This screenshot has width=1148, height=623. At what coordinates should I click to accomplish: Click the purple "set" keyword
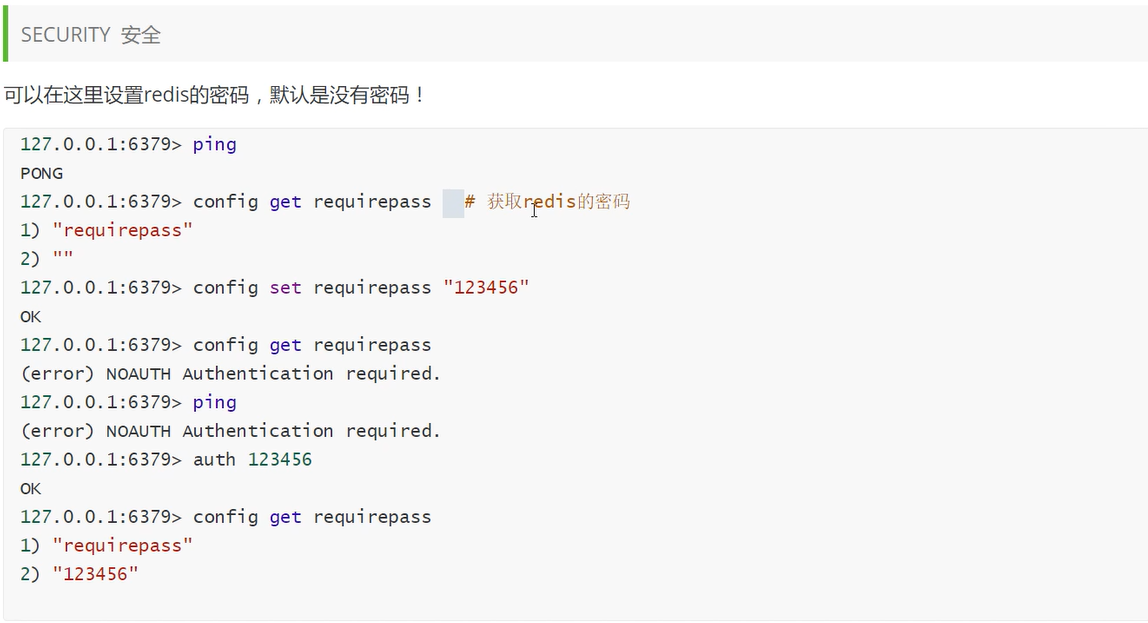tap(286, 288)
